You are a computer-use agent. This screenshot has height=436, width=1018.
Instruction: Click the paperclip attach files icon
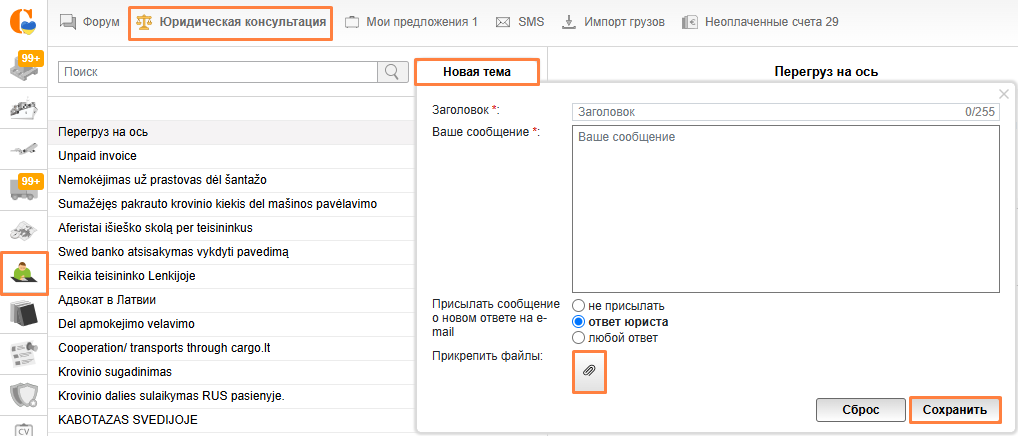(589, 371)
